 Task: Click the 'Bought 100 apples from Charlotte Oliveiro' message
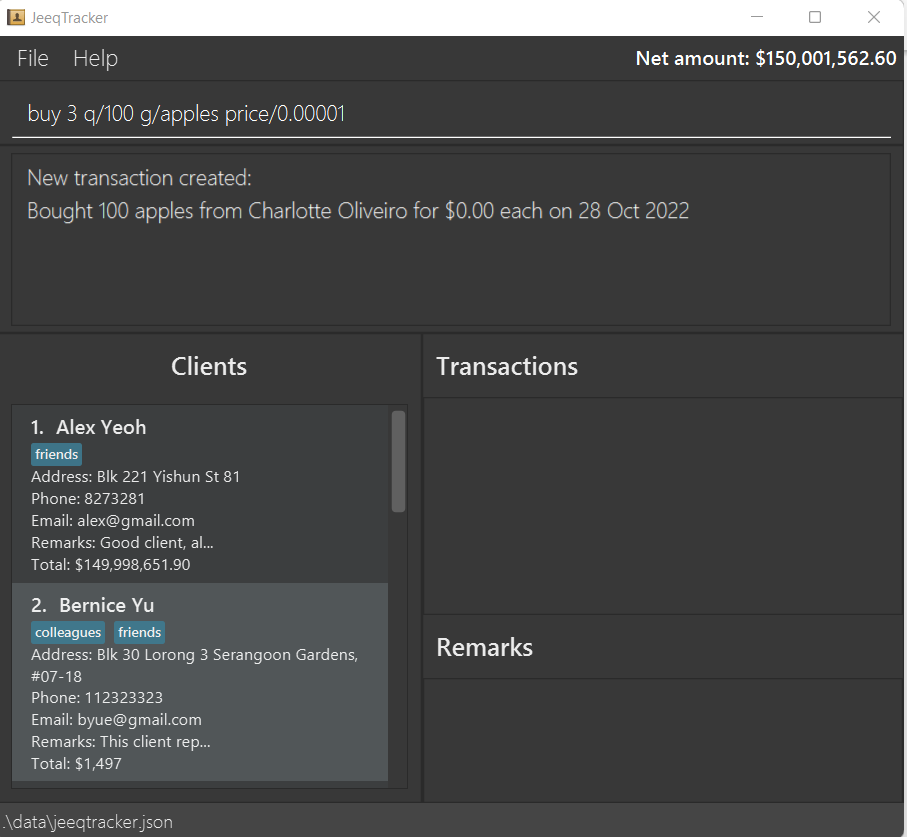tap(358, 211)
